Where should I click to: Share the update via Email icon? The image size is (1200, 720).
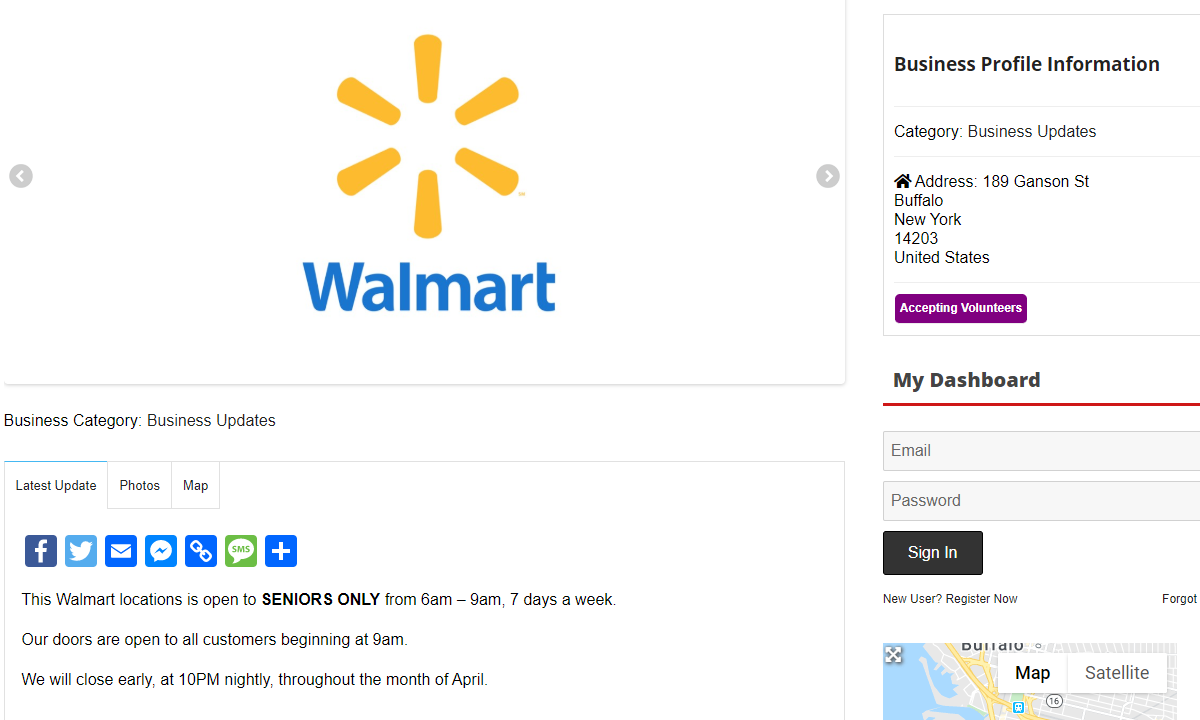pyautogui.click(x=121, y=551)
